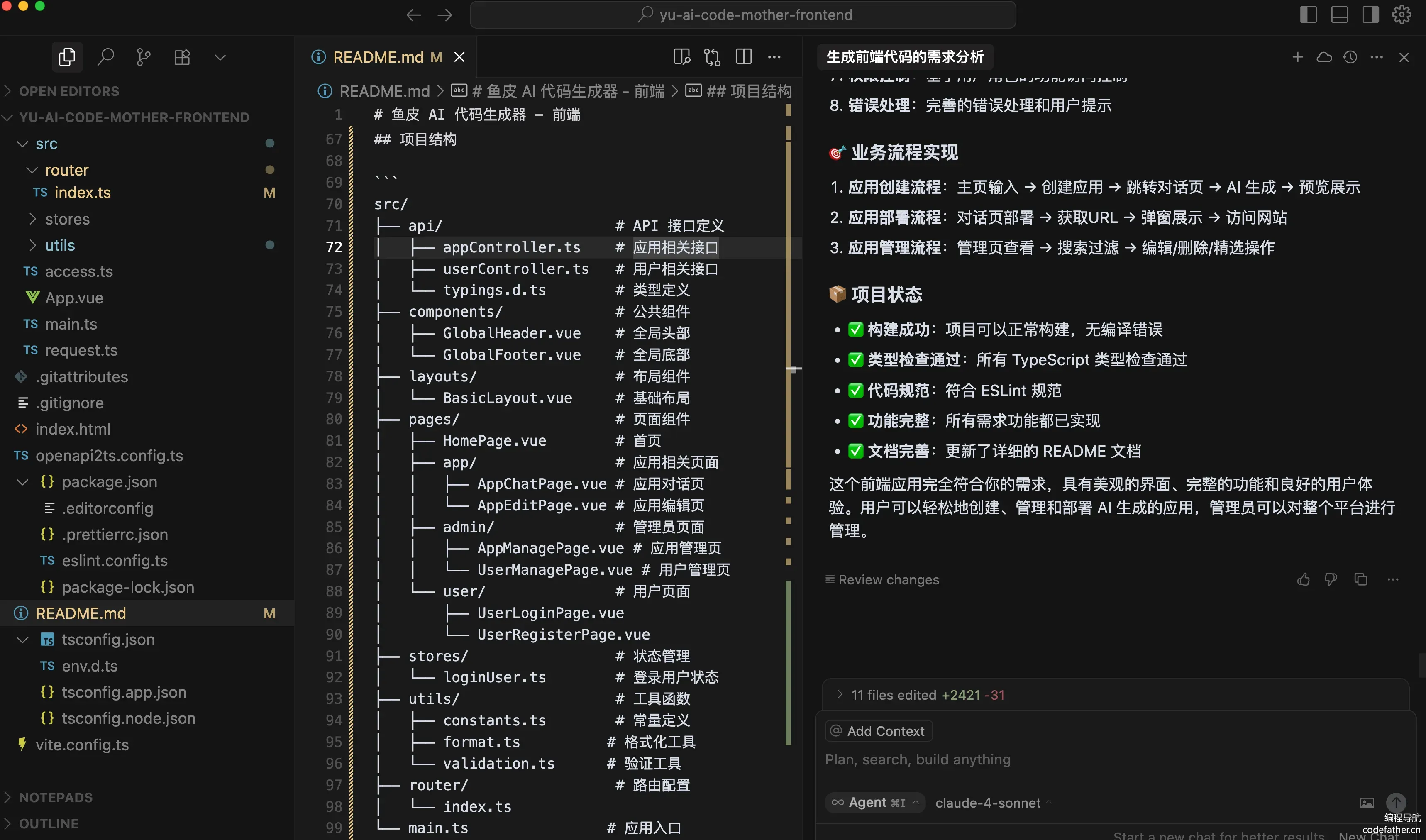Image resolution: width=1426 pixels, height=840 pixels.
Task: Open the claude-4-sonnet model selector
Action: tap(993, 803)
